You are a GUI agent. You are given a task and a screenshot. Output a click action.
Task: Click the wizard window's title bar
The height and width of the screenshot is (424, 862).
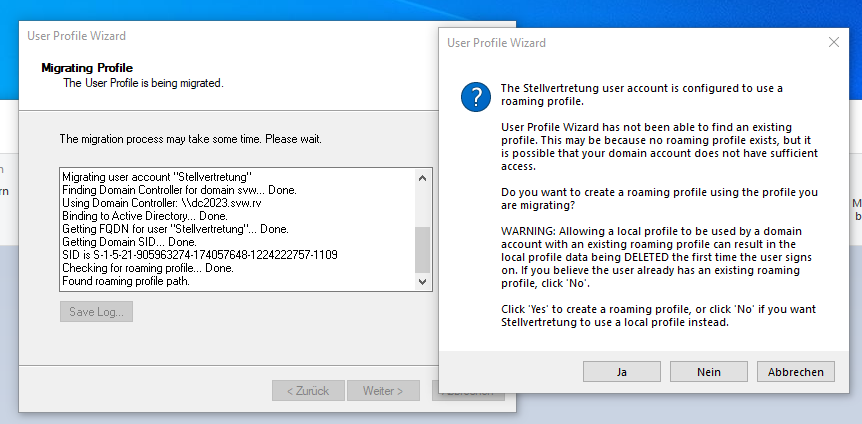[200, 36]
